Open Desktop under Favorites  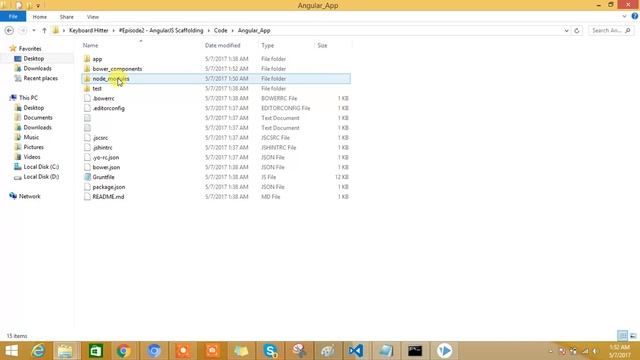pos(33,59)
